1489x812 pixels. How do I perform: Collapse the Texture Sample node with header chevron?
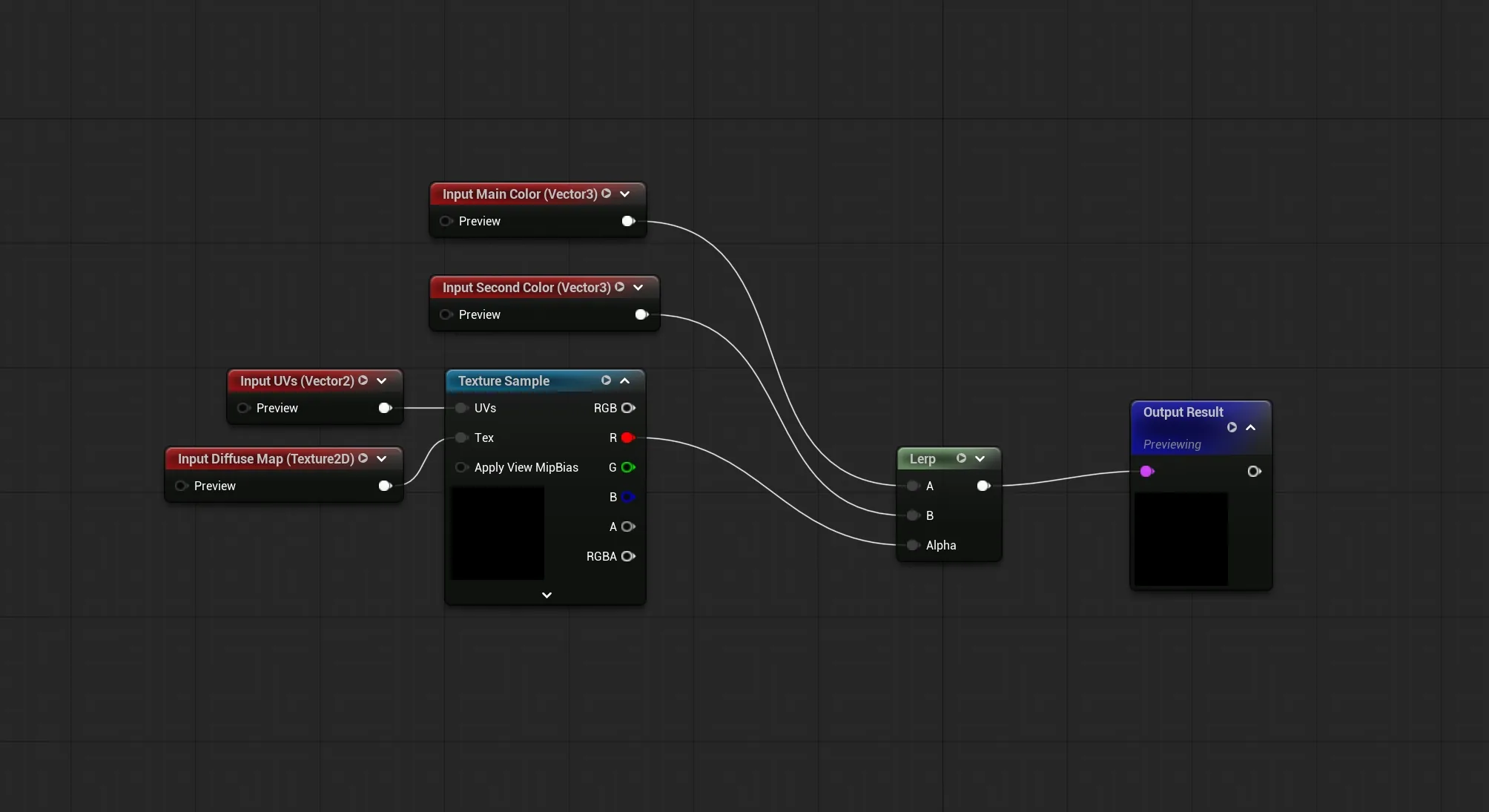pos(624,380)
